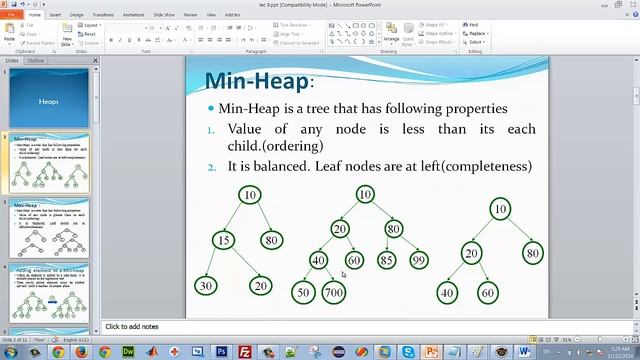Select the Rectangle shape in the shapes gallery

click(356, 26)
